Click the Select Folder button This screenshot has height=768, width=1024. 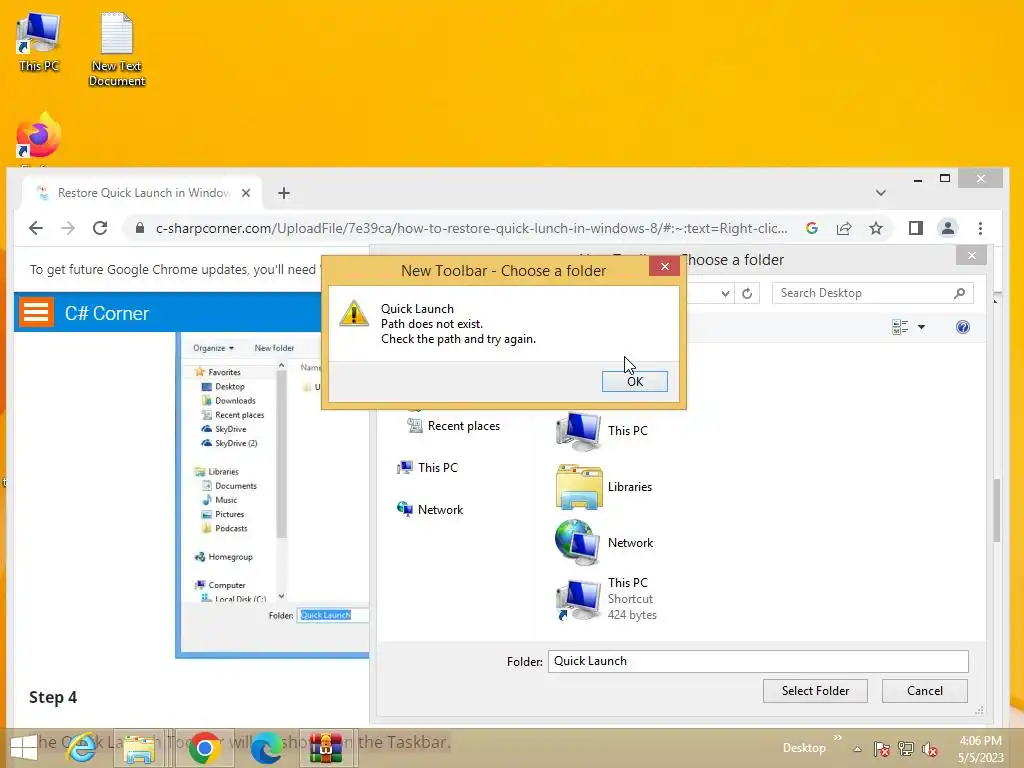coord(815,690)
